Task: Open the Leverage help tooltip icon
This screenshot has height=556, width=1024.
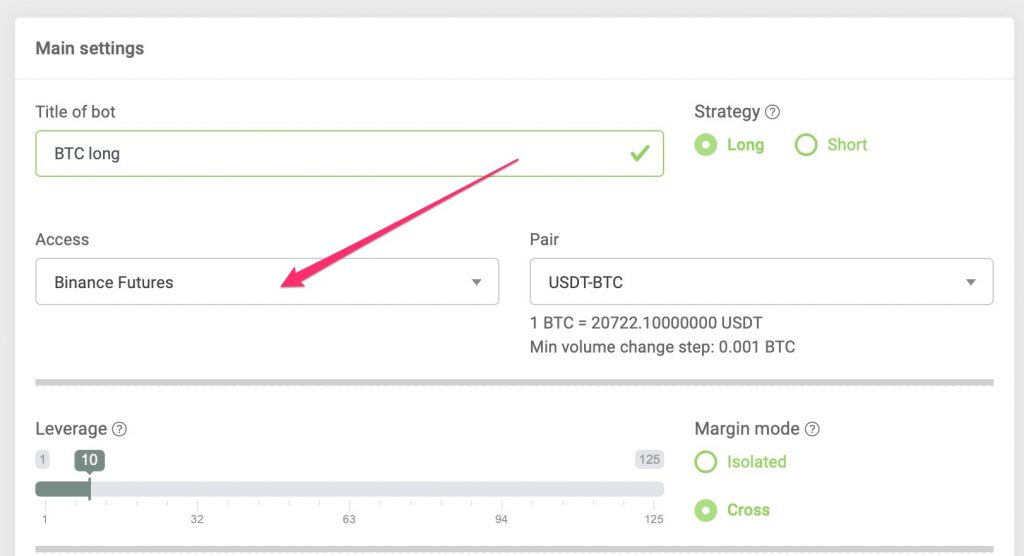Action: [x=119, y=429]
